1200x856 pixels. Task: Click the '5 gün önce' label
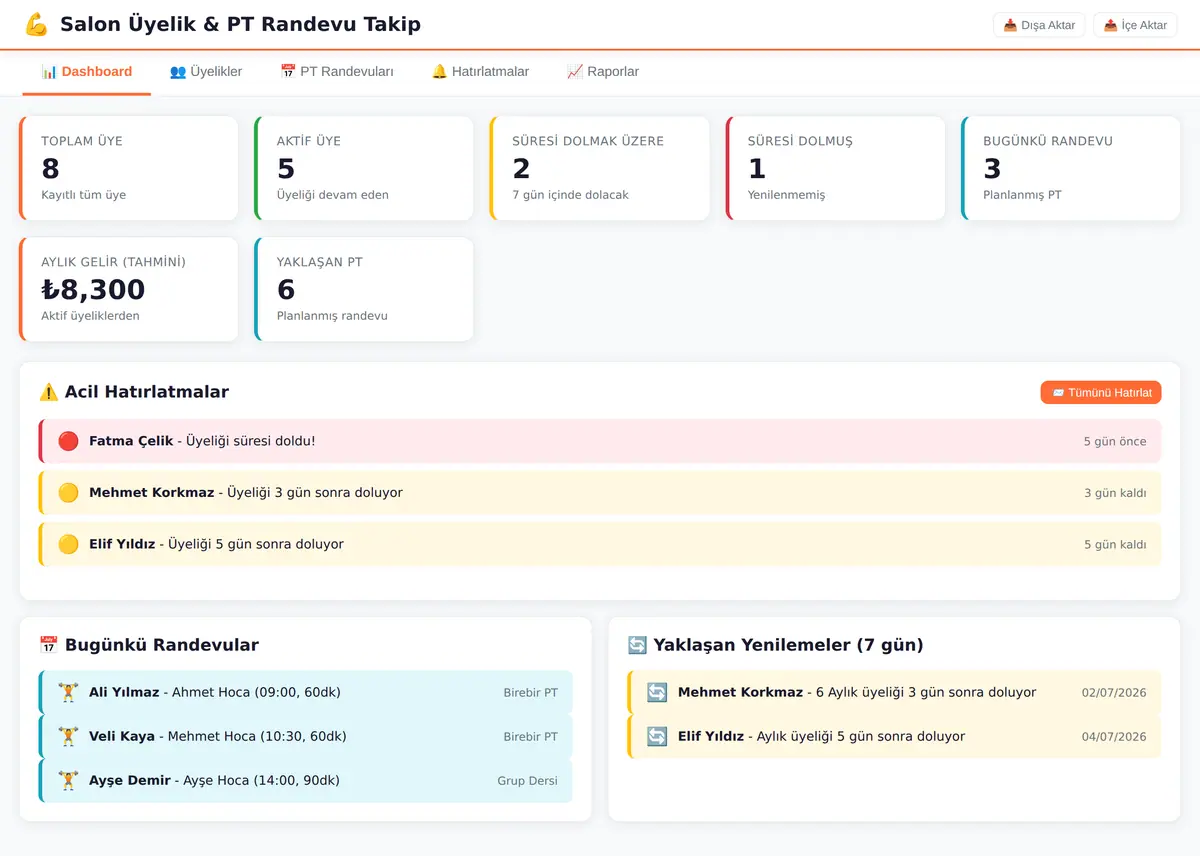pyautogui.click(x=1115, y=441)
